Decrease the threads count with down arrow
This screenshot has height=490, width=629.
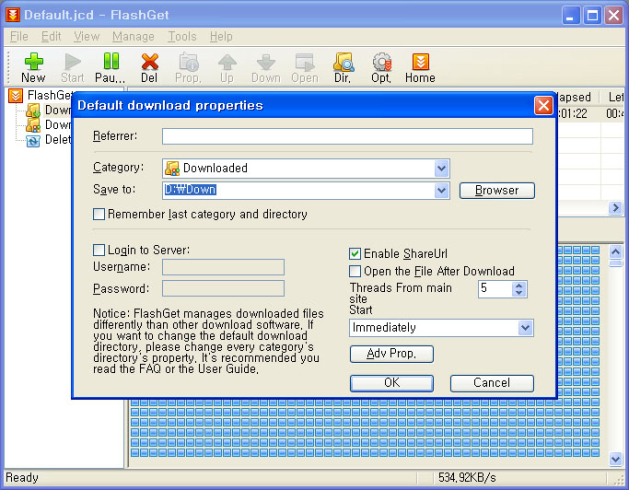[x=519, y=293]
